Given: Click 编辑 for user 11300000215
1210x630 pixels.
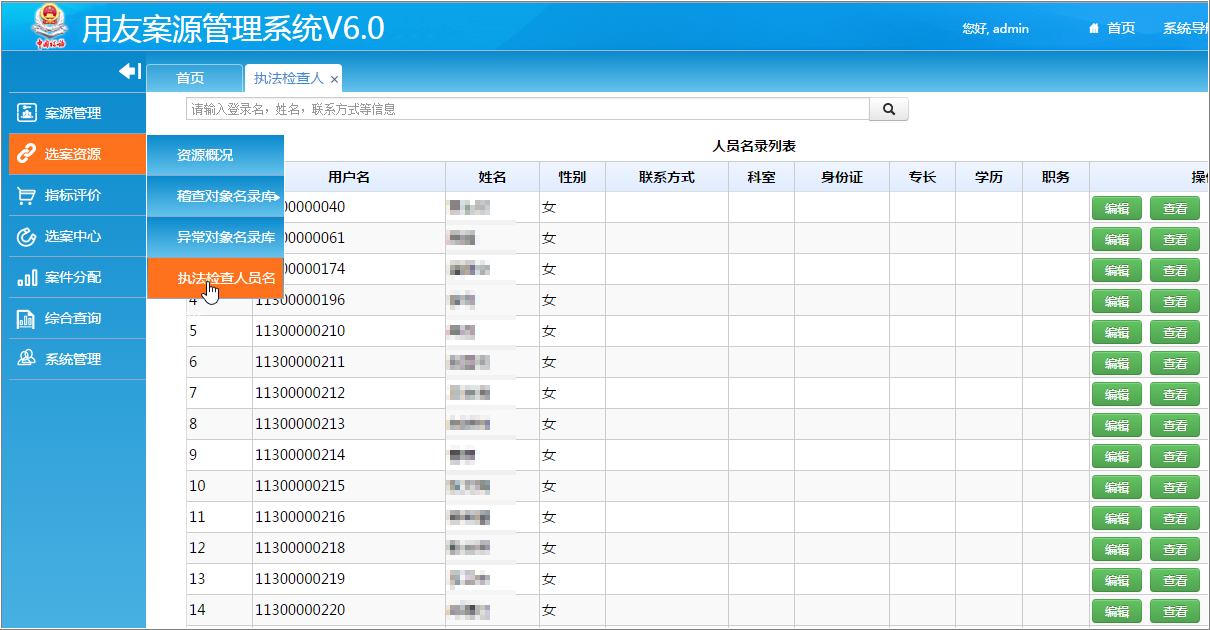Looking at the screenshot, I should (x=1116, y=487).
